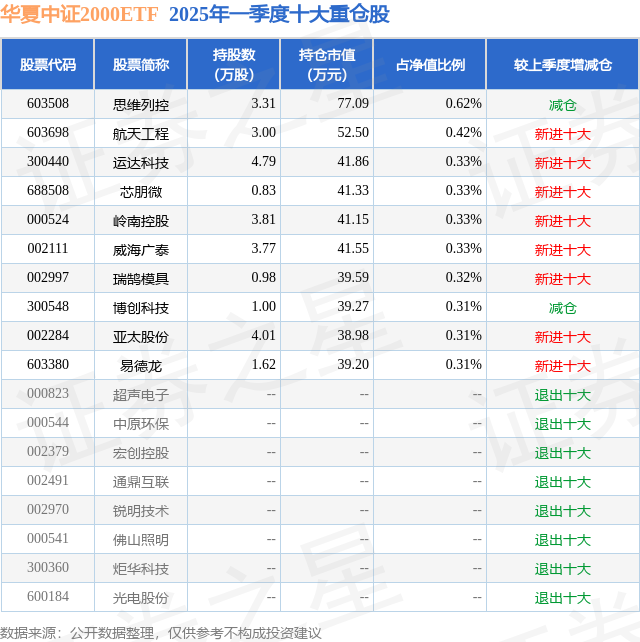This screenshot has height=642, width=640.
Task: Click net value ratio 0.32%
Action: (x=464, y=278)
